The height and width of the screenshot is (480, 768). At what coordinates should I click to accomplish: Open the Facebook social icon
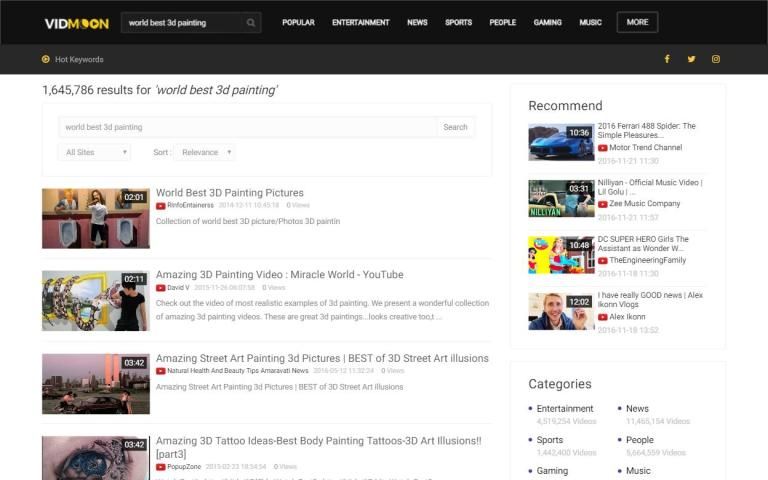pos(667,59)
